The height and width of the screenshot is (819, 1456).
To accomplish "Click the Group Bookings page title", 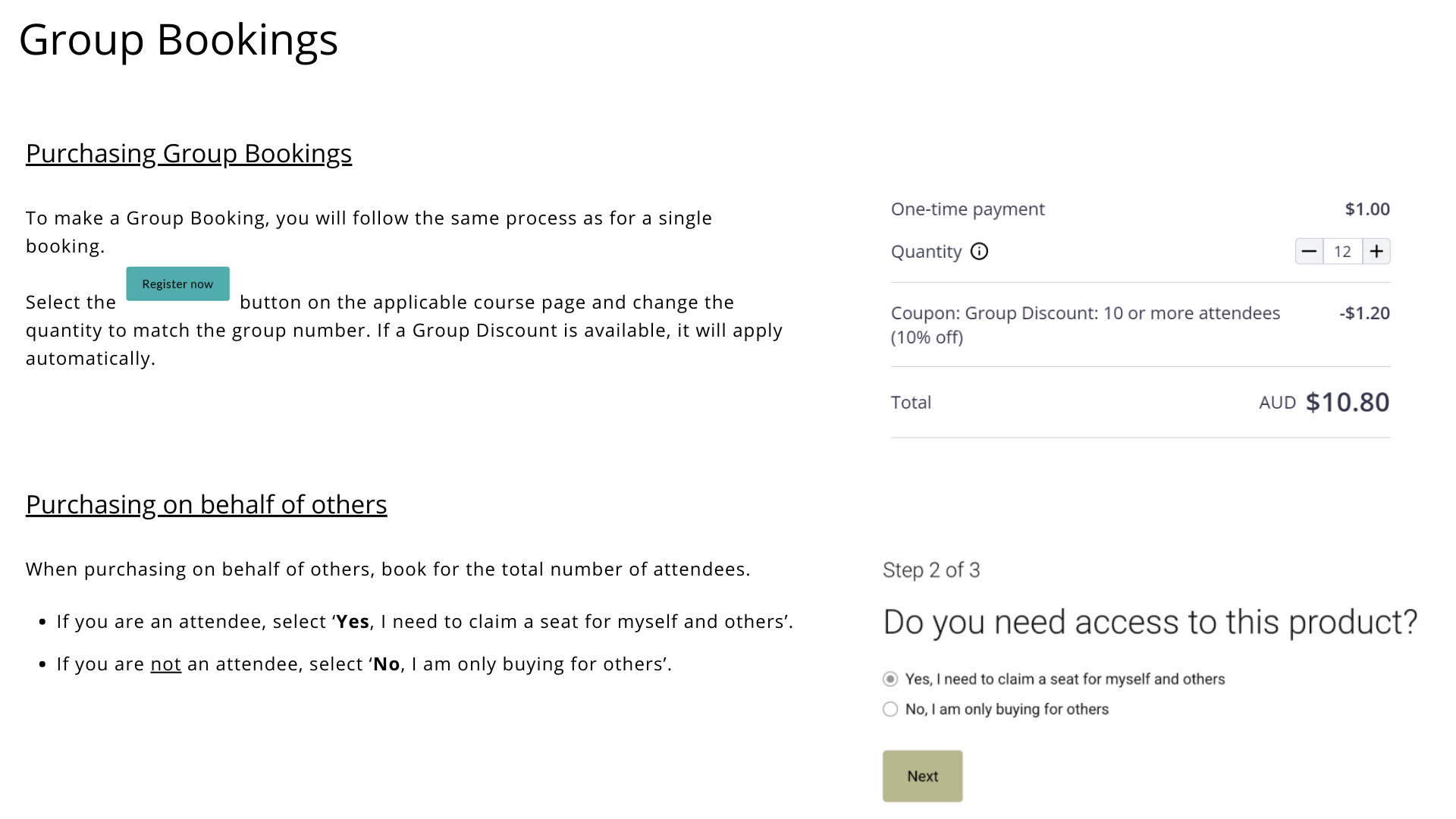I will (178, 39).
